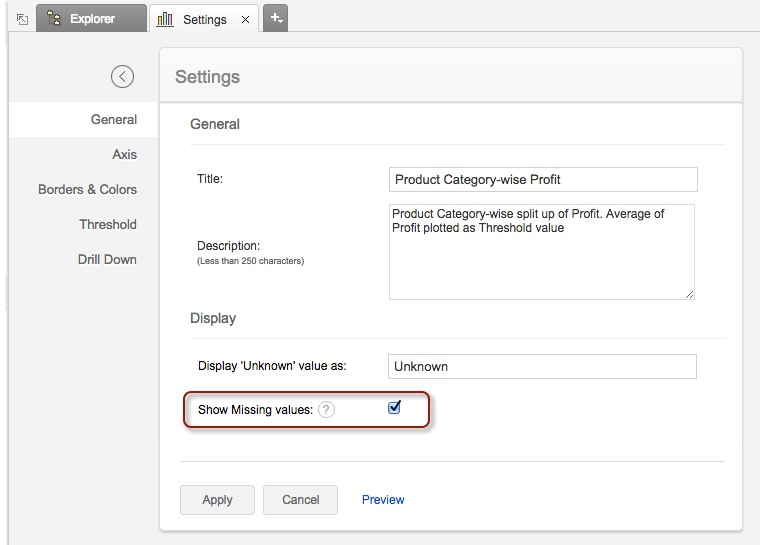
Task: Click into the Title text field
Action: tap(542, 180)
